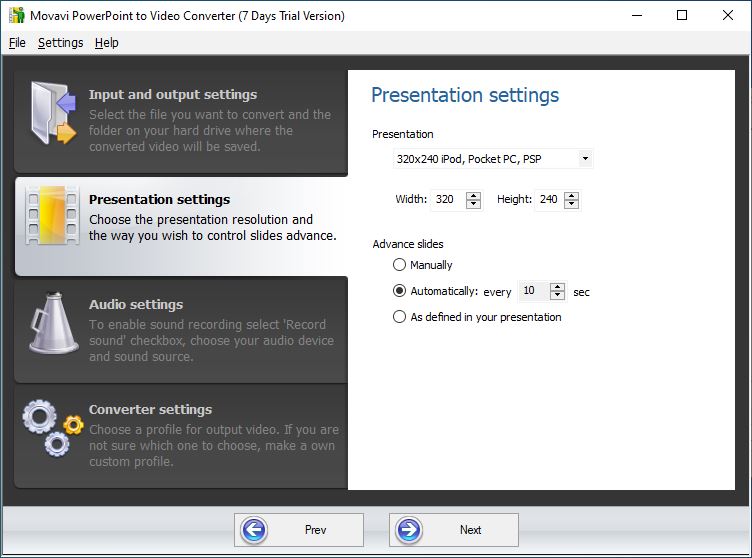Click the film strip Presentation settings icon
Screen dimensions: 752x558
(x=53, y=215)
